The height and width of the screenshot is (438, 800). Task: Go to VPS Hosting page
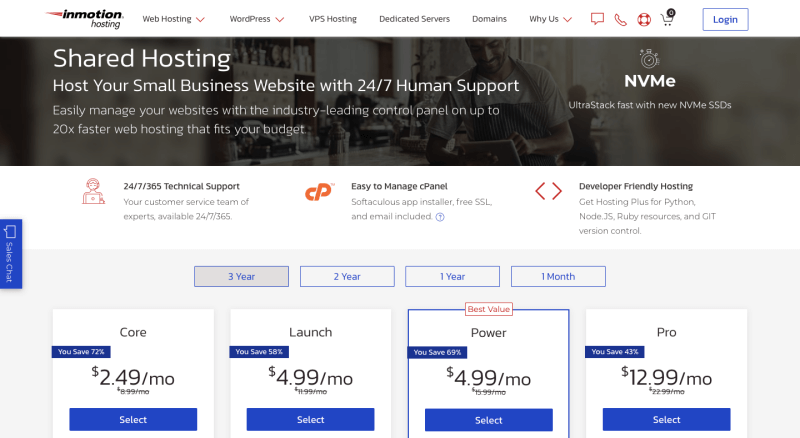[333, 19]
